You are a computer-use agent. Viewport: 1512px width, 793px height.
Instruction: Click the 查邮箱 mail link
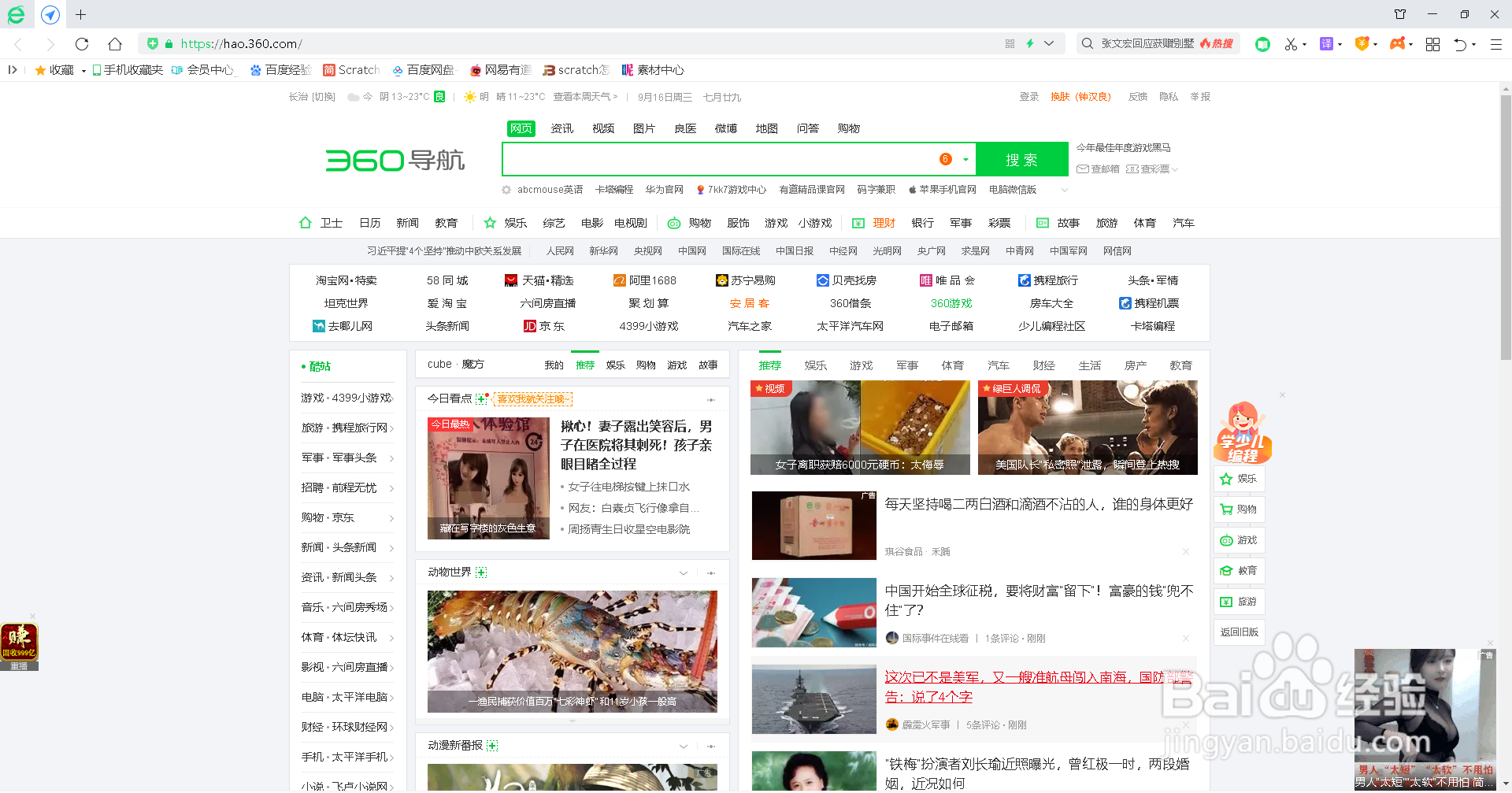(x=1098, y=169)
